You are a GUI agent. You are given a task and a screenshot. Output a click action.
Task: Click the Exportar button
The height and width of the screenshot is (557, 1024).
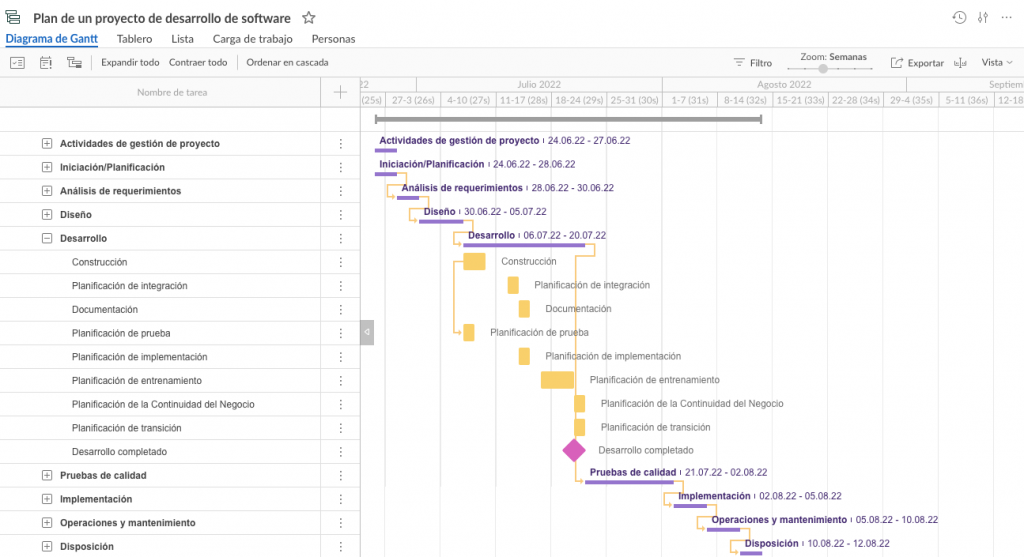(917, 62)
